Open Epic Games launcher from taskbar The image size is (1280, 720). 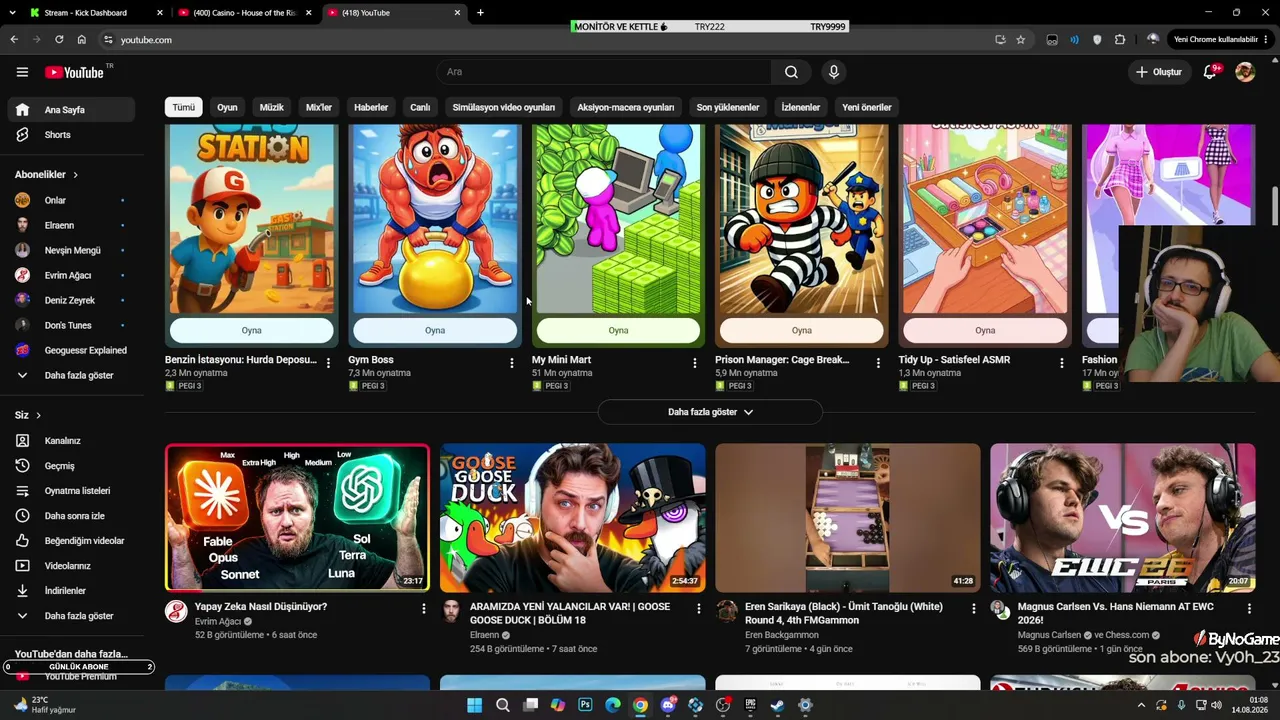coord(750,705)
